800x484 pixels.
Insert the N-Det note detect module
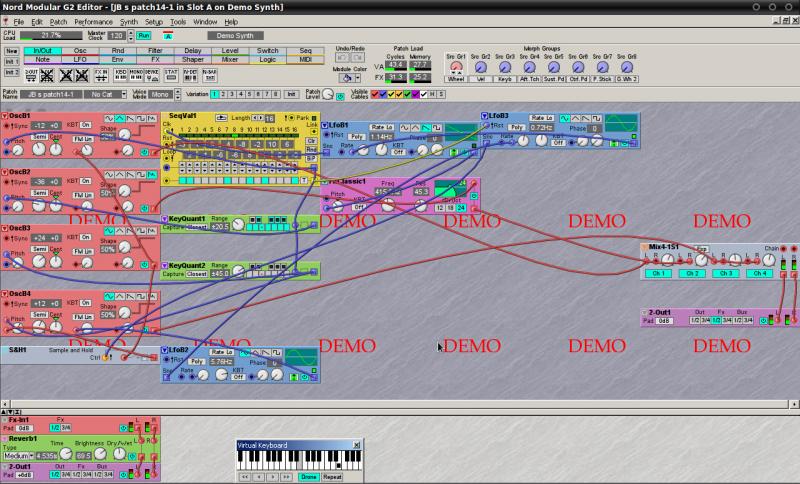click(x=190, y=75)
